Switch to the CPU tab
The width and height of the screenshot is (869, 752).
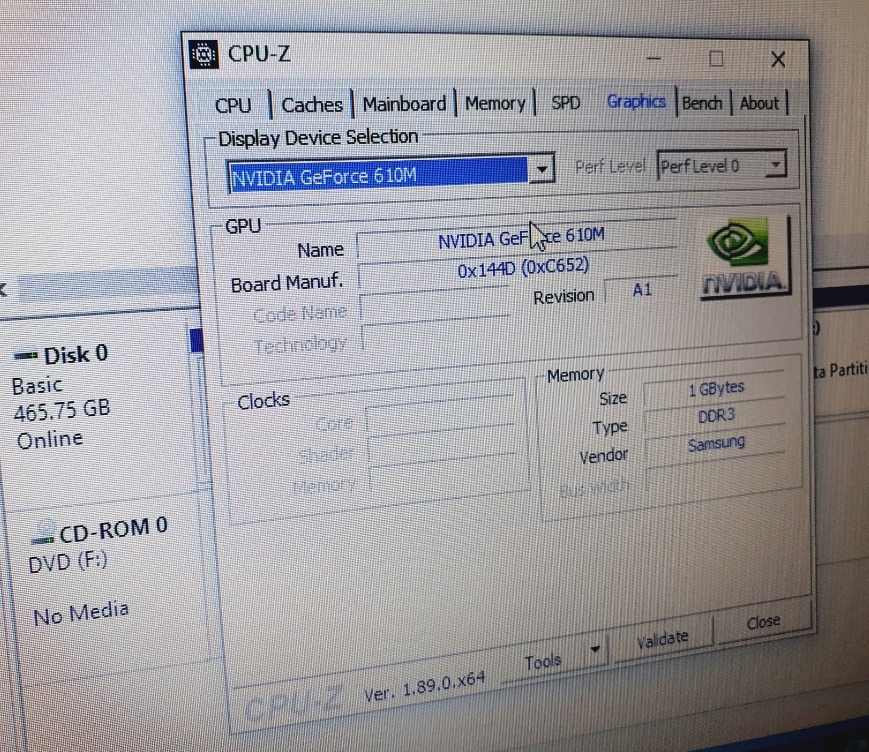tap(233, 105)
